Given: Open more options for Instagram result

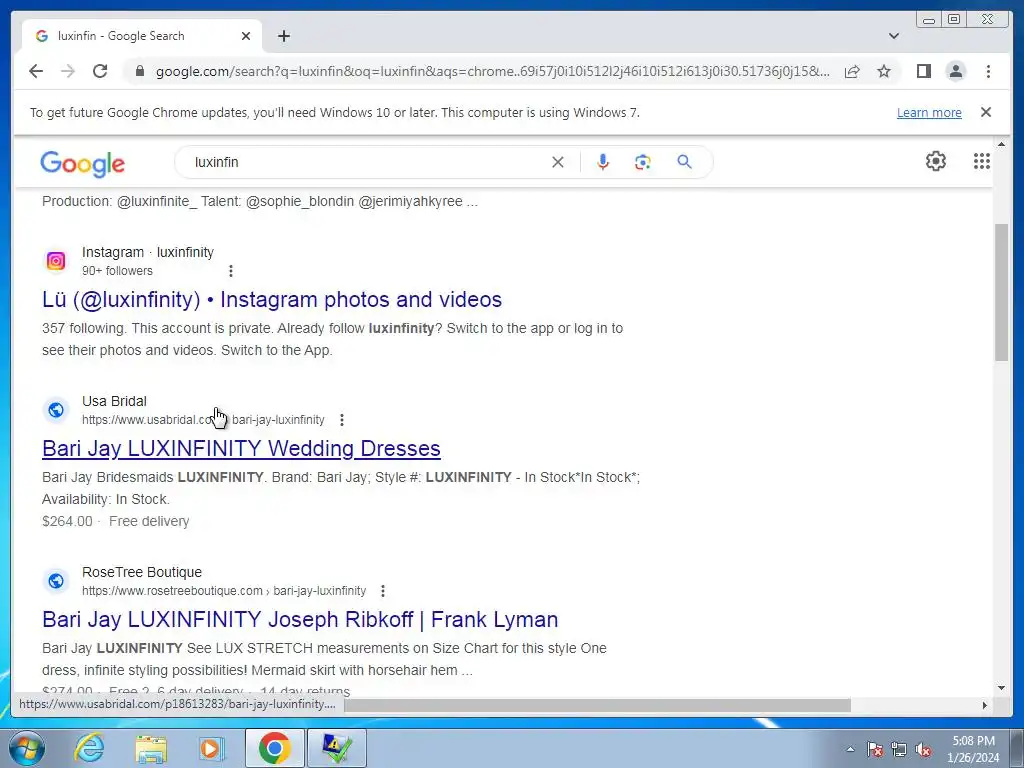Looking at the screenshot, I should coord(231,270).
